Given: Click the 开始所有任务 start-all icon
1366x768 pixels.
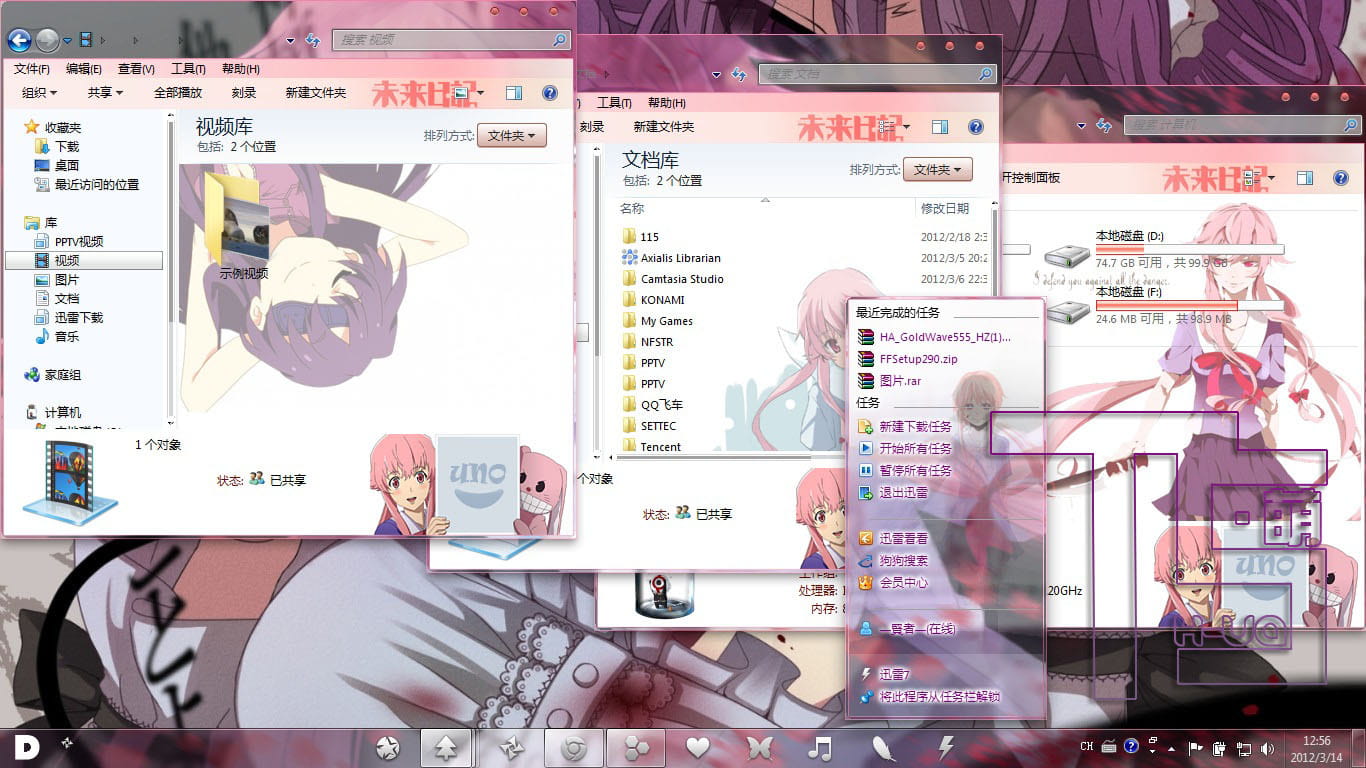Looking at the screenshot, I should pyautogui.click(x=866, y=448).
